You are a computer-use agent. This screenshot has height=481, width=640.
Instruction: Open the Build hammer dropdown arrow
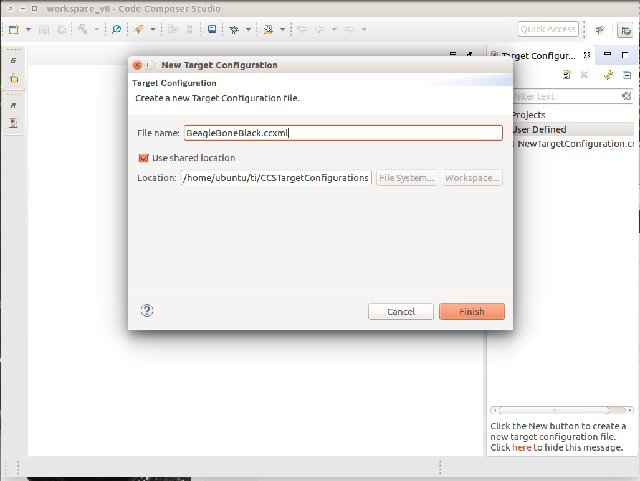point(97,29)
